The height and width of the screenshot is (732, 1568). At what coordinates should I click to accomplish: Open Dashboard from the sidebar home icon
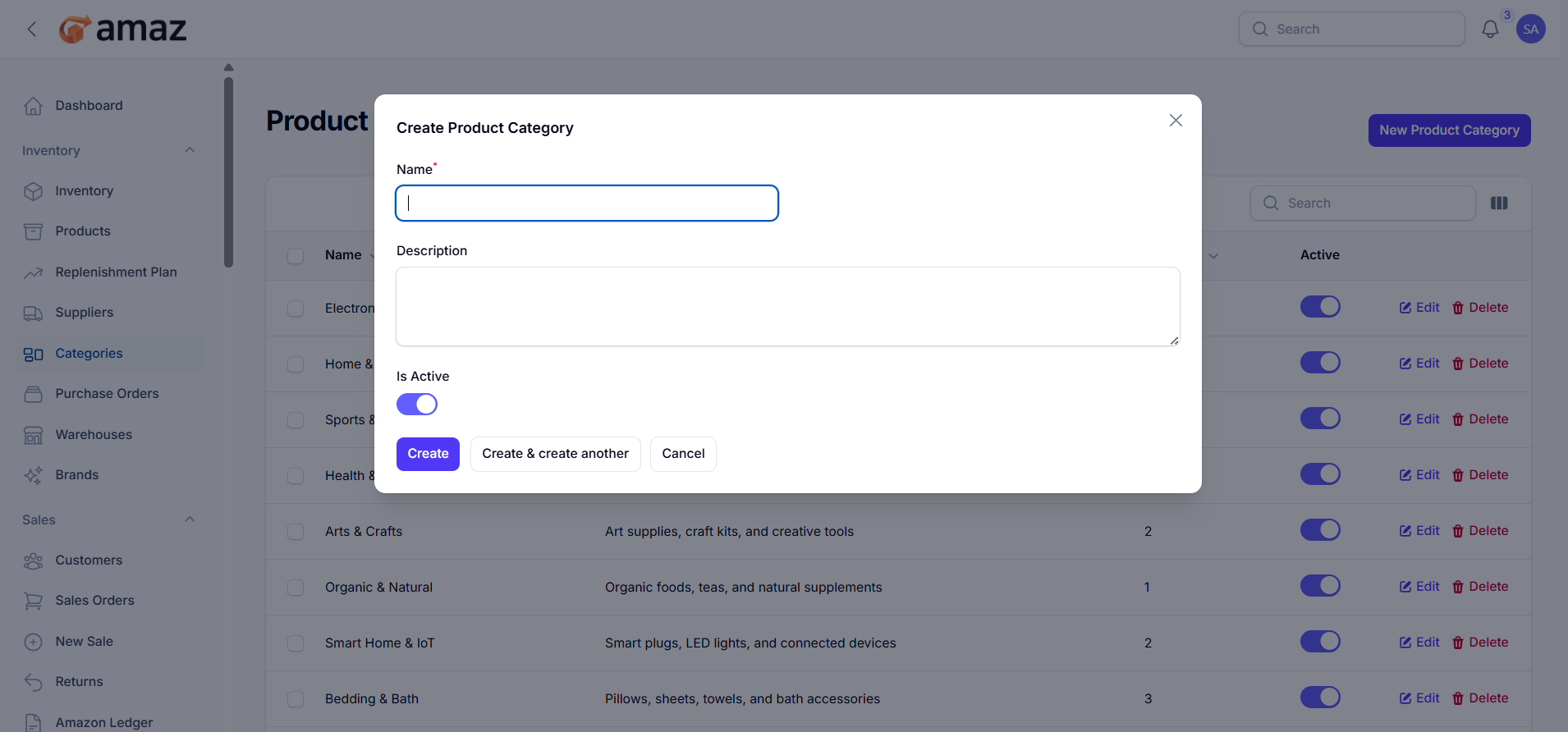pos(33,106)
